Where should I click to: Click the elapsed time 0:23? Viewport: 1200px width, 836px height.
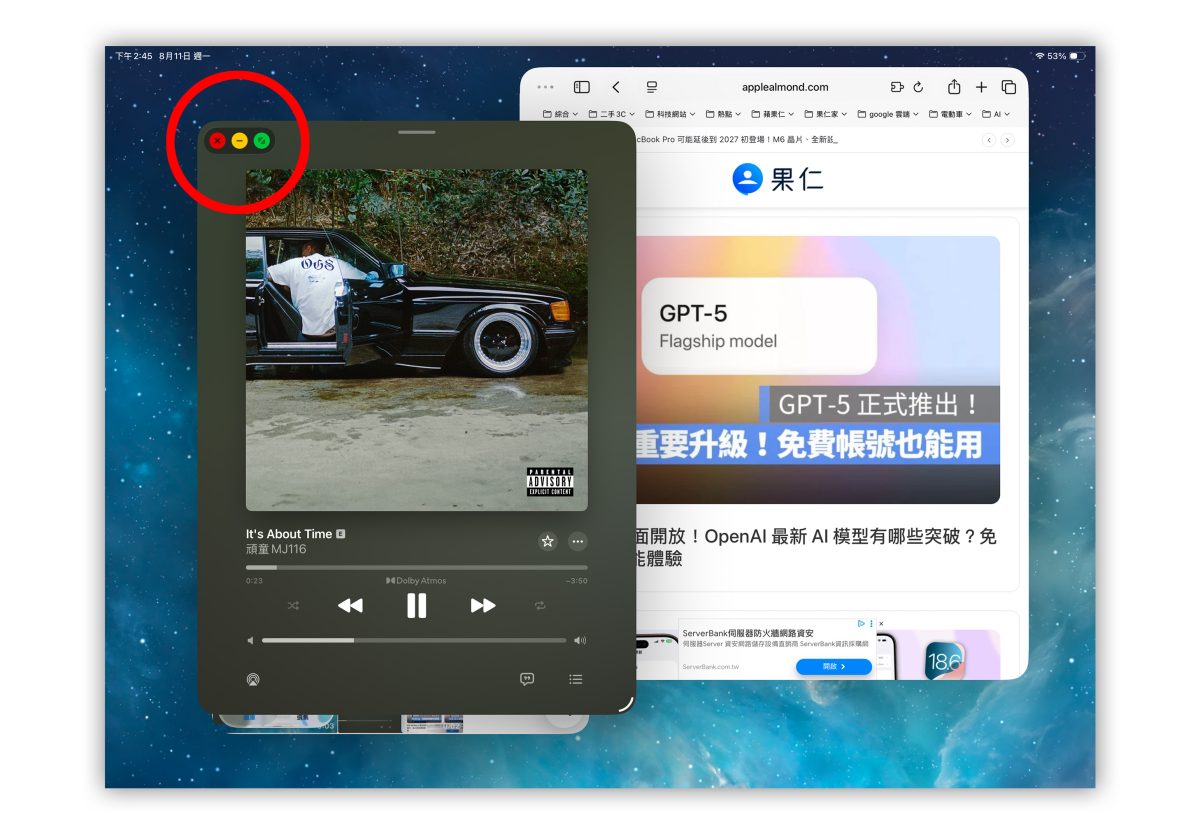(254, 580)
